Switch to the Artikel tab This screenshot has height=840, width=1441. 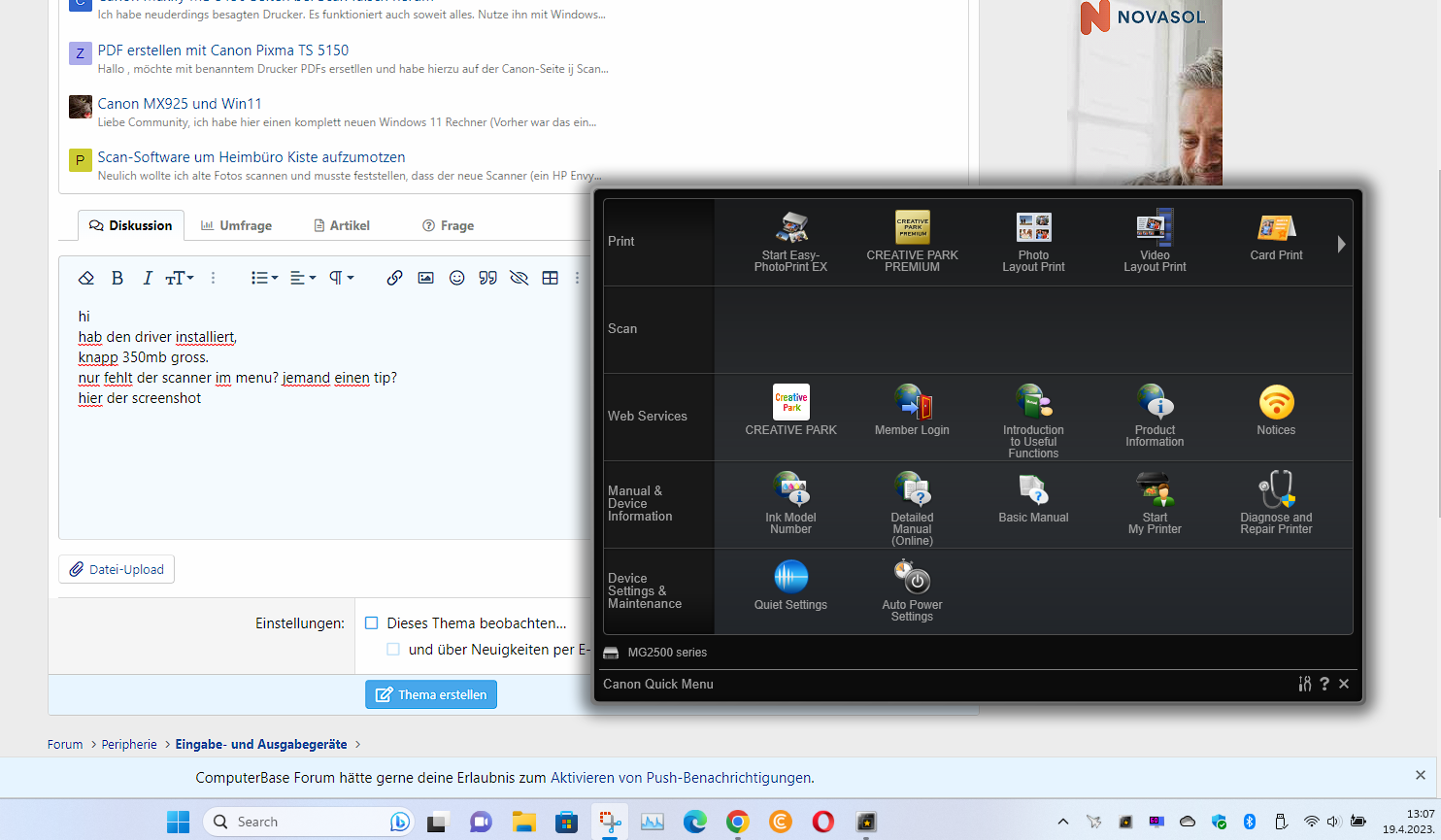(x=342, y=225)
